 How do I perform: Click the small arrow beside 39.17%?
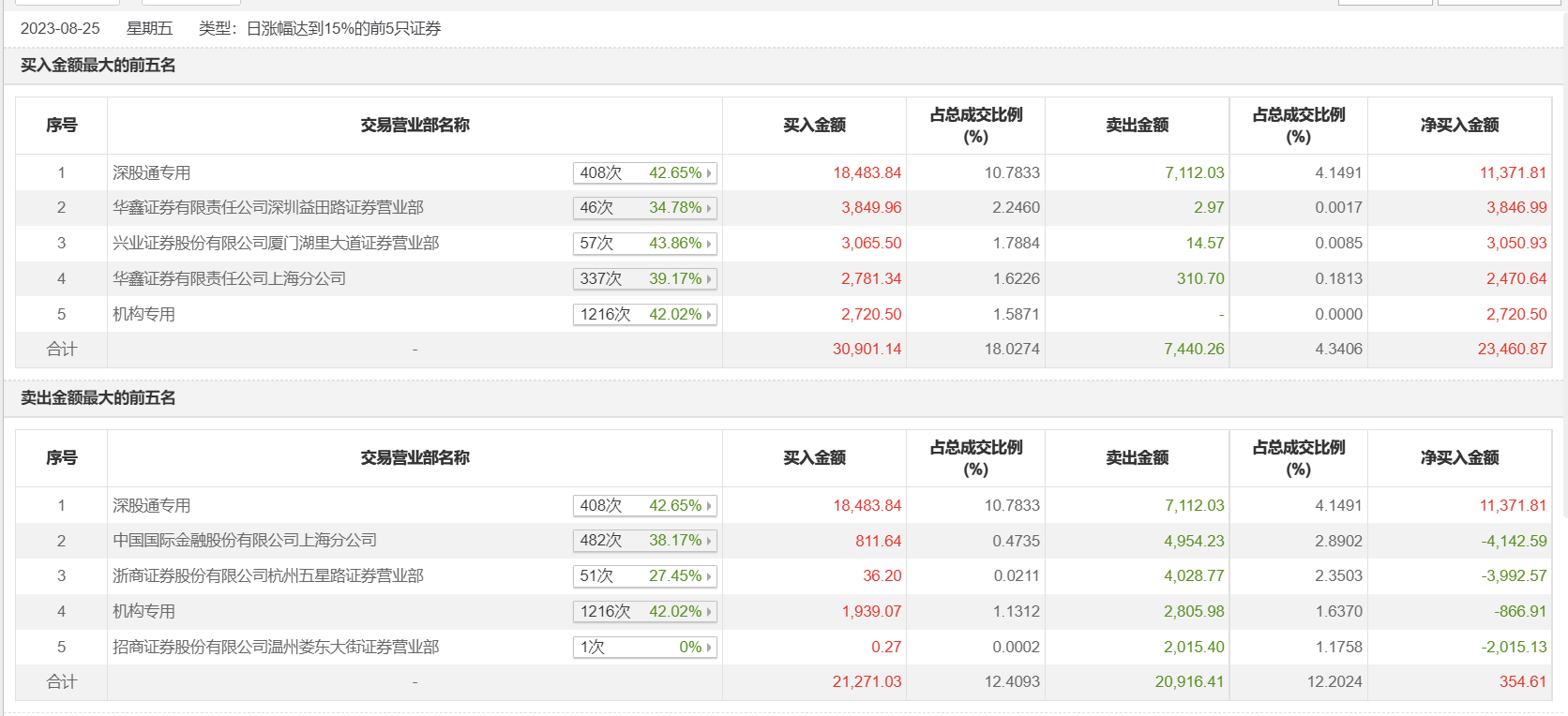tap(709, 279)
